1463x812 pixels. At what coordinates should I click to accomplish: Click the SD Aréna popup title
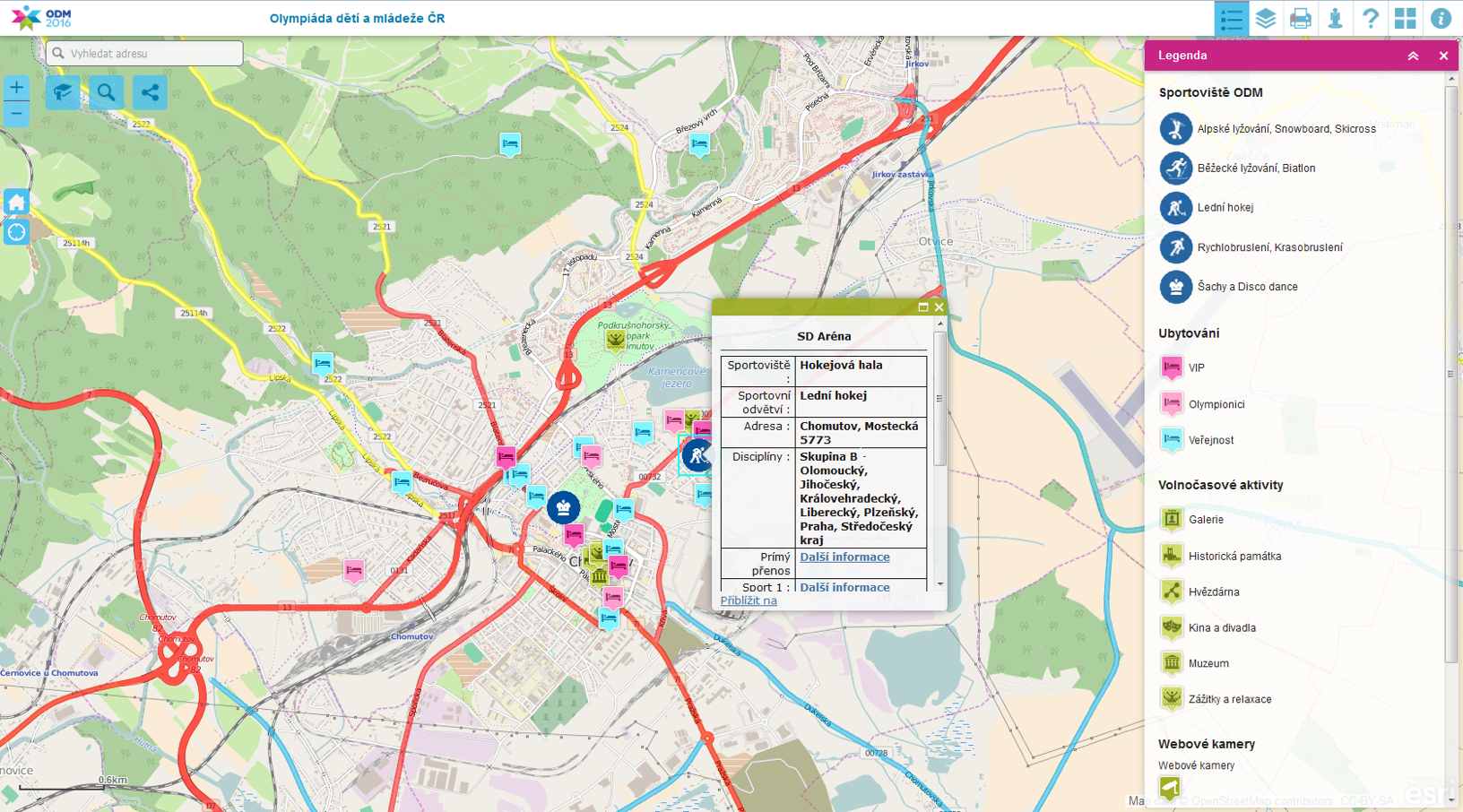click(824, 336)
